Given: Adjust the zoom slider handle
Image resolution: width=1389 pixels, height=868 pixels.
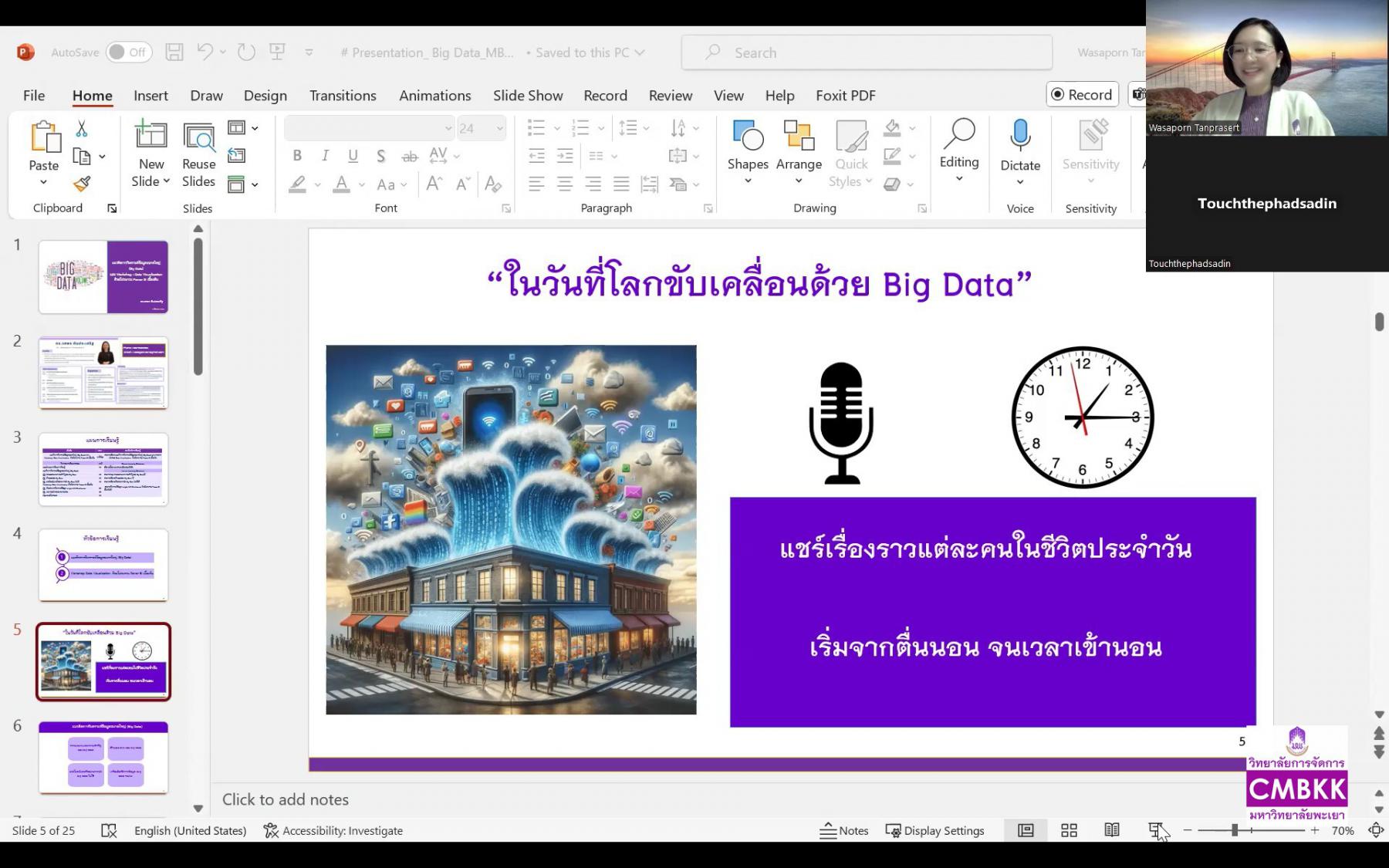Looking at the screenshot, I should pyautogui.click(x=1235, y=830).
